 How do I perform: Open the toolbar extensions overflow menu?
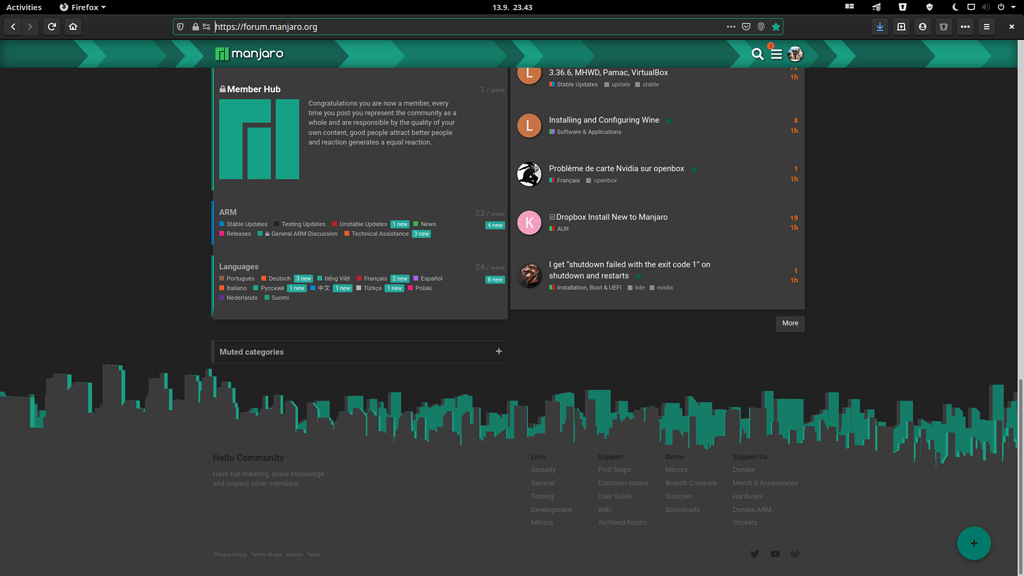965,27
